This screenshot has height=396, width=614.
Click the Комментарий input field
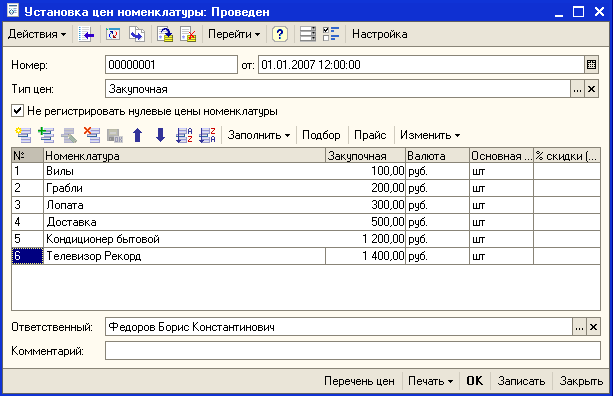coord(353,351)
